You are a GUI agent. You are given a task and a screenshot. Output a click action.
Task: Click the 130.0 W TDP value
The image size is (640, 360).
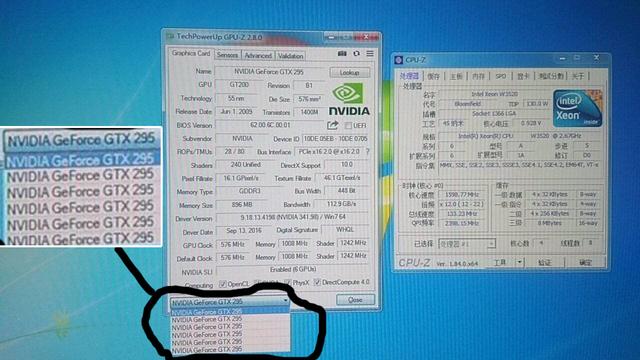537,104
